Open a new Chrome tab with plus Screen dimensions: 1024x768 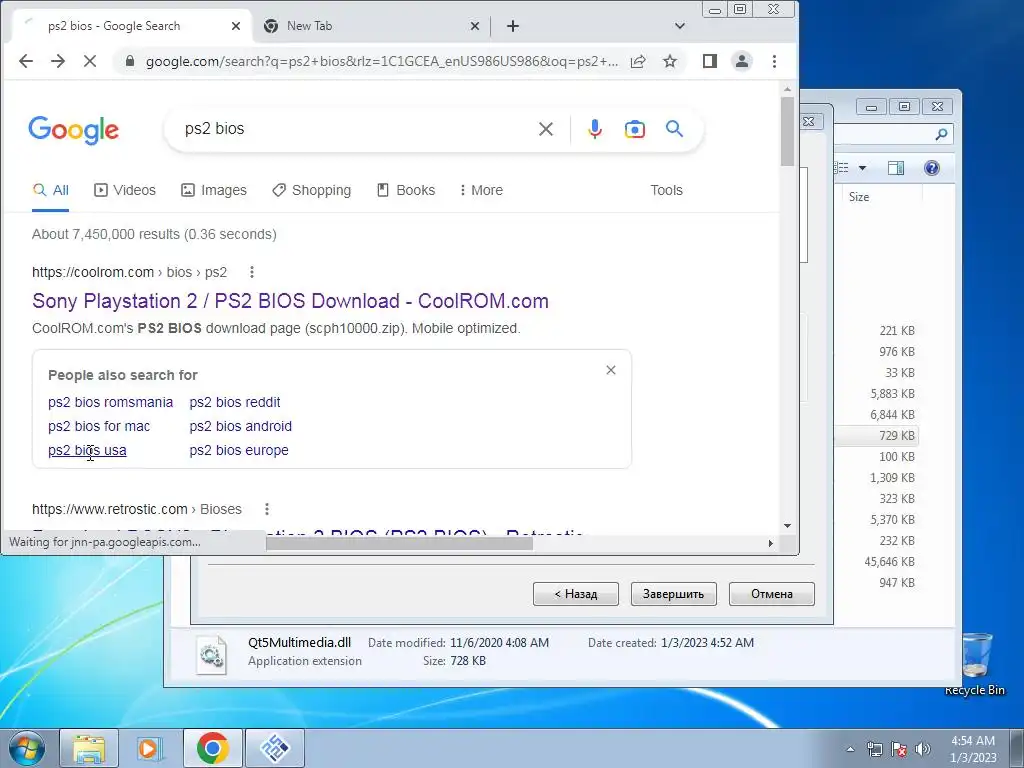(x=513, y=26)
